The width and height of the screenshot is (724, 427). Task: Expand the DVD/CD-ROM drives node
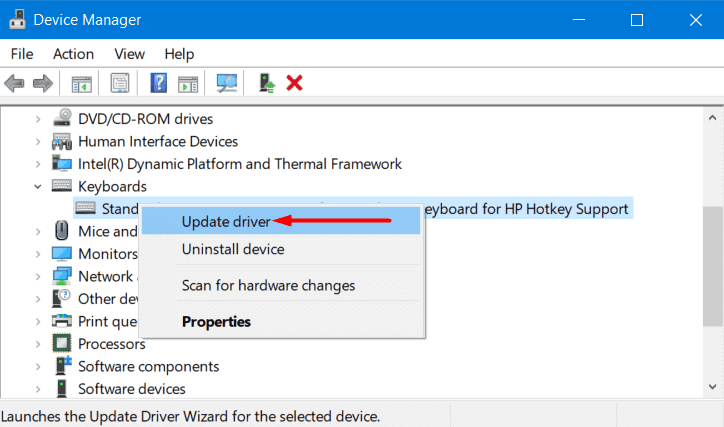point(38,119)
